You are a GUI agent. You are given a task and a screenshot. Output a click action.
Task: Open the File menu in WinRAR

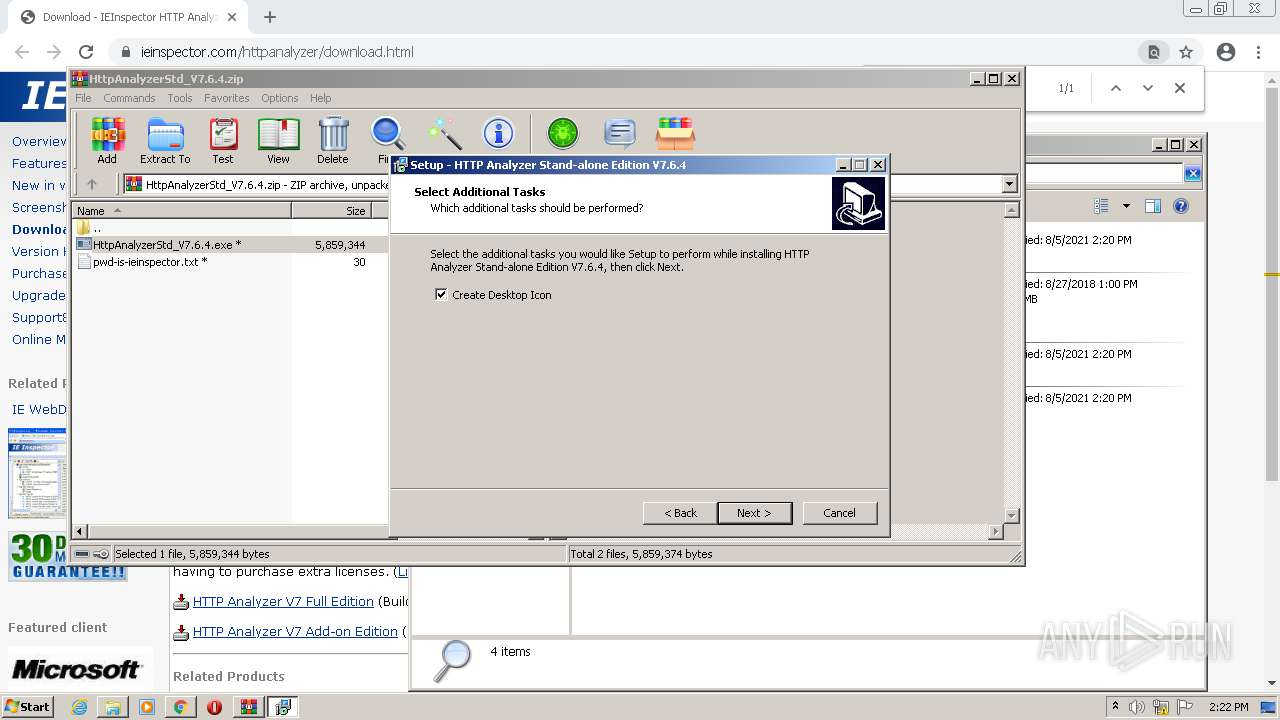click(x=83, y=98)
